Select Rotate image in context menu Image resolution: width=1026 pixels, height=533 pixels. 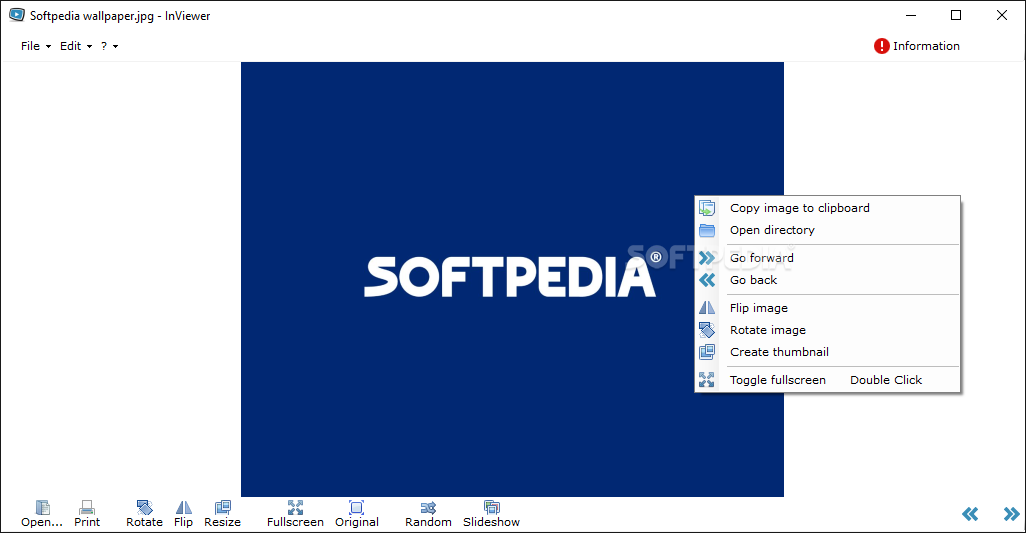(828, 330)
